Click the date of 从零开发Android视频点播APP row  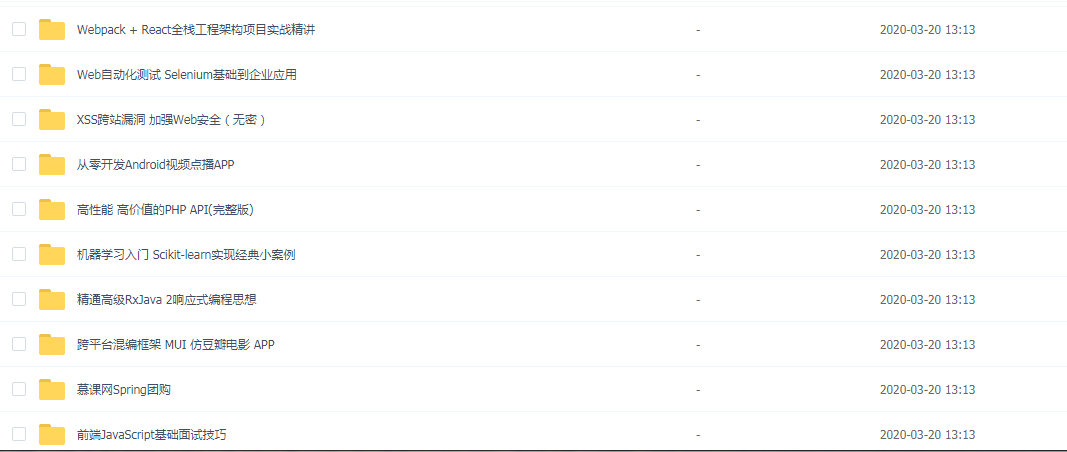pyautogui.click(x=928, y=165)
